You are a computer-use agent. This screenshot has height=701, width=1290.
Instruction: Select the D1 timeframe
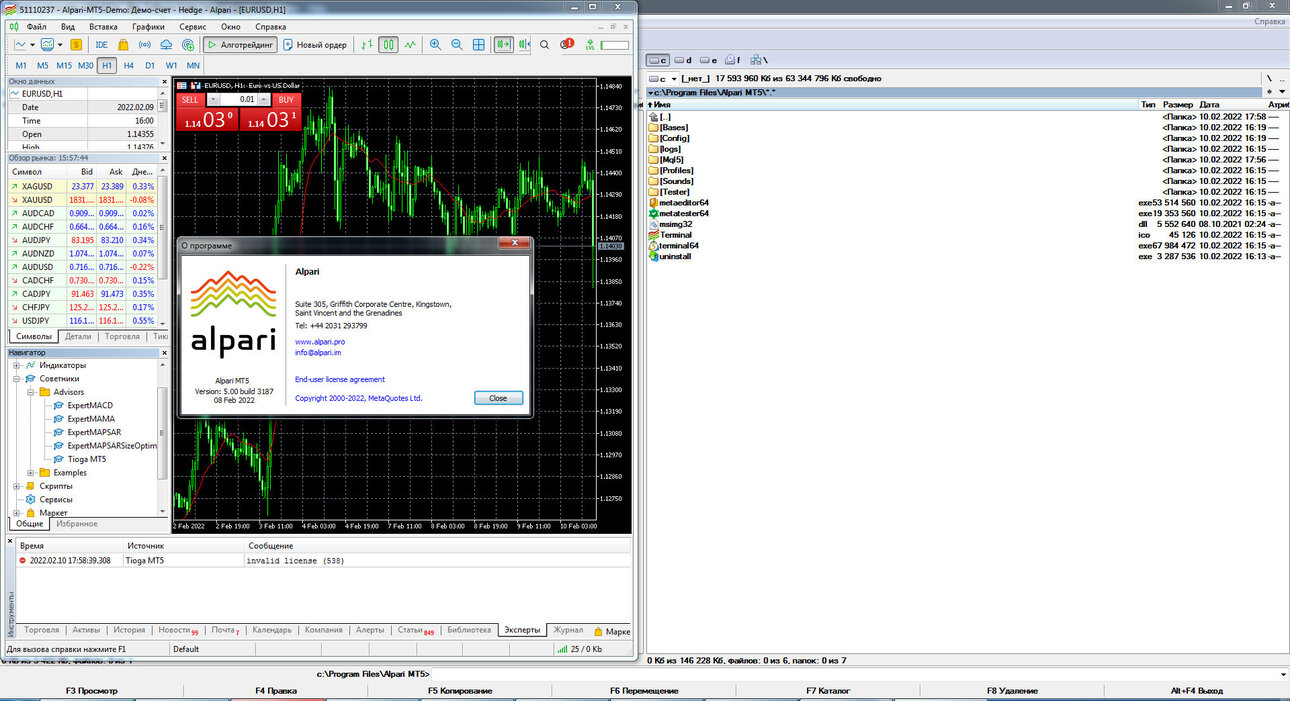[x=150, y=66]
